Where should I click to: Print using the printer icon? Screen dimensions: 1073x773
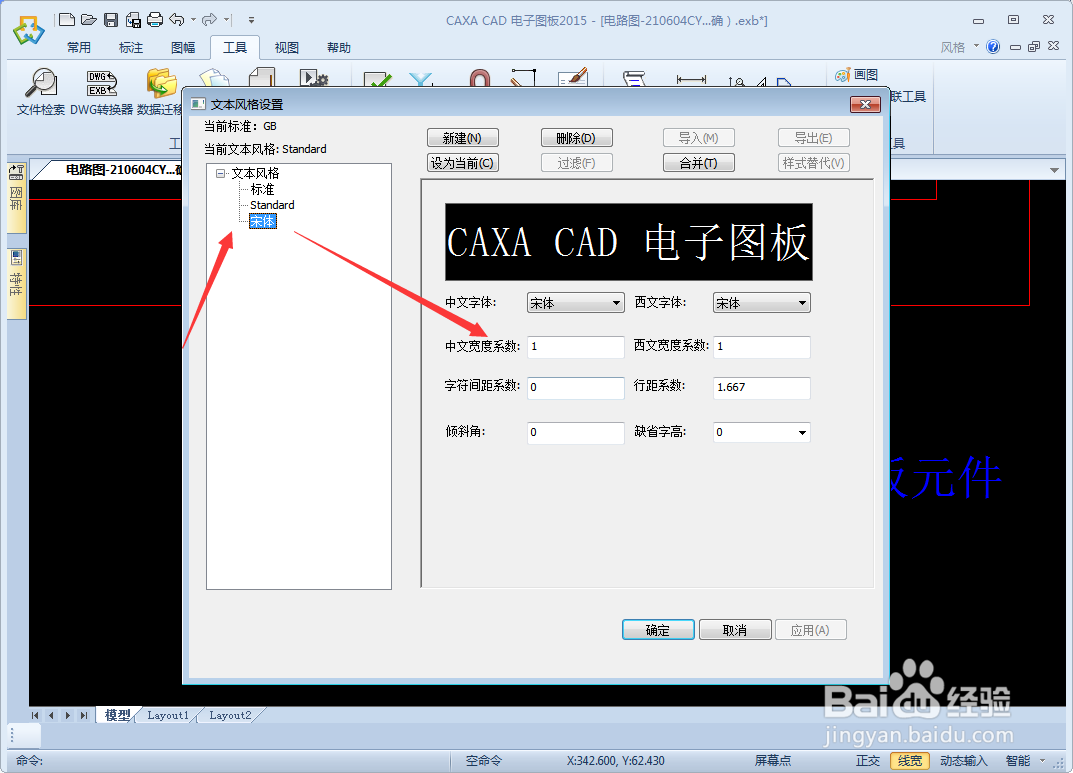click(155, 20)
